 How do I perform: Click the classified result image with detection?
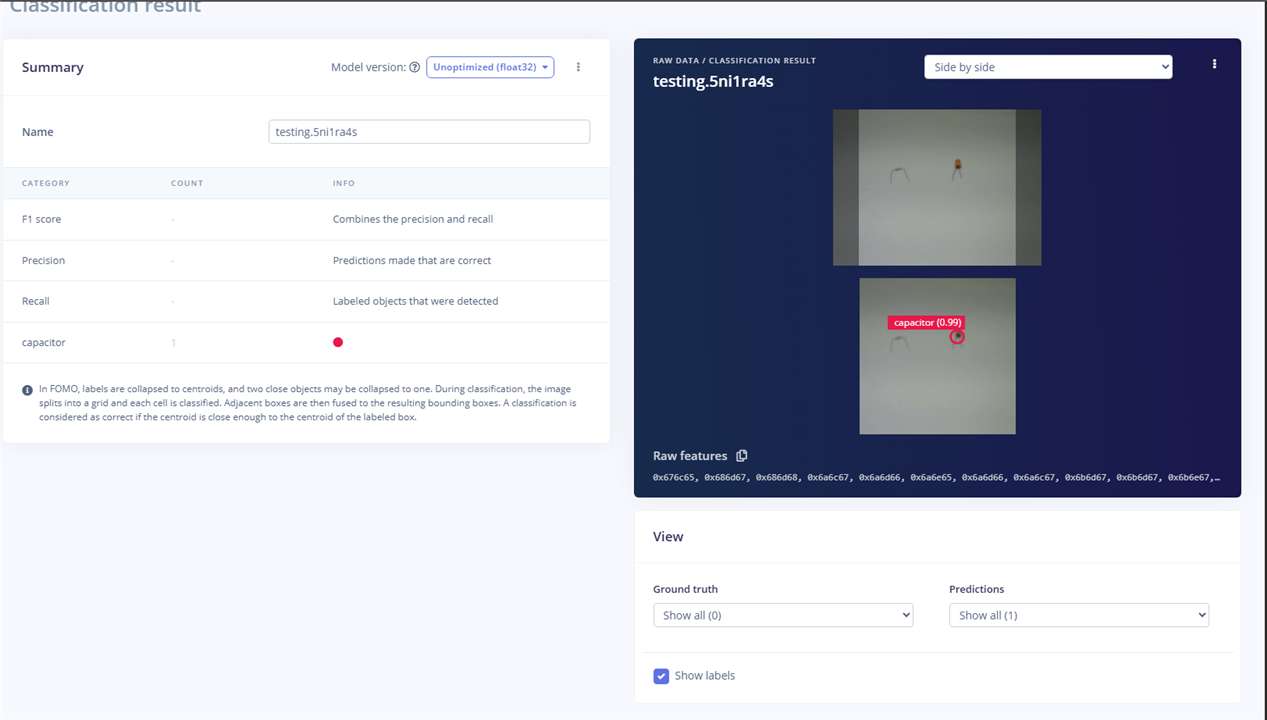(937, 356)
